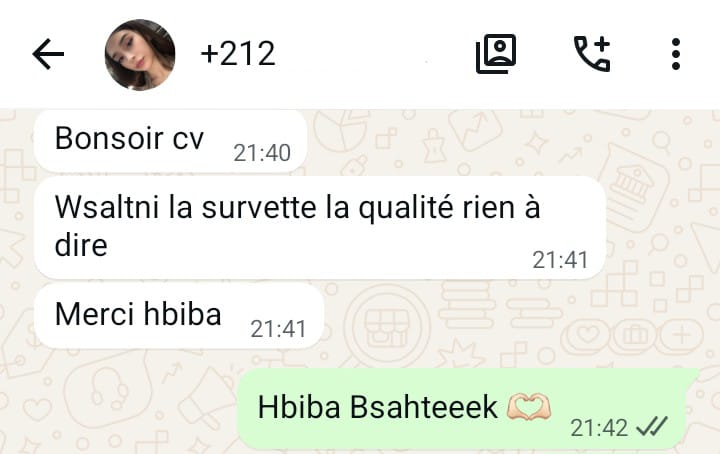Tap the back arrow icon
Viewport: 720px width, 454px height.
[x=48, y=54]
